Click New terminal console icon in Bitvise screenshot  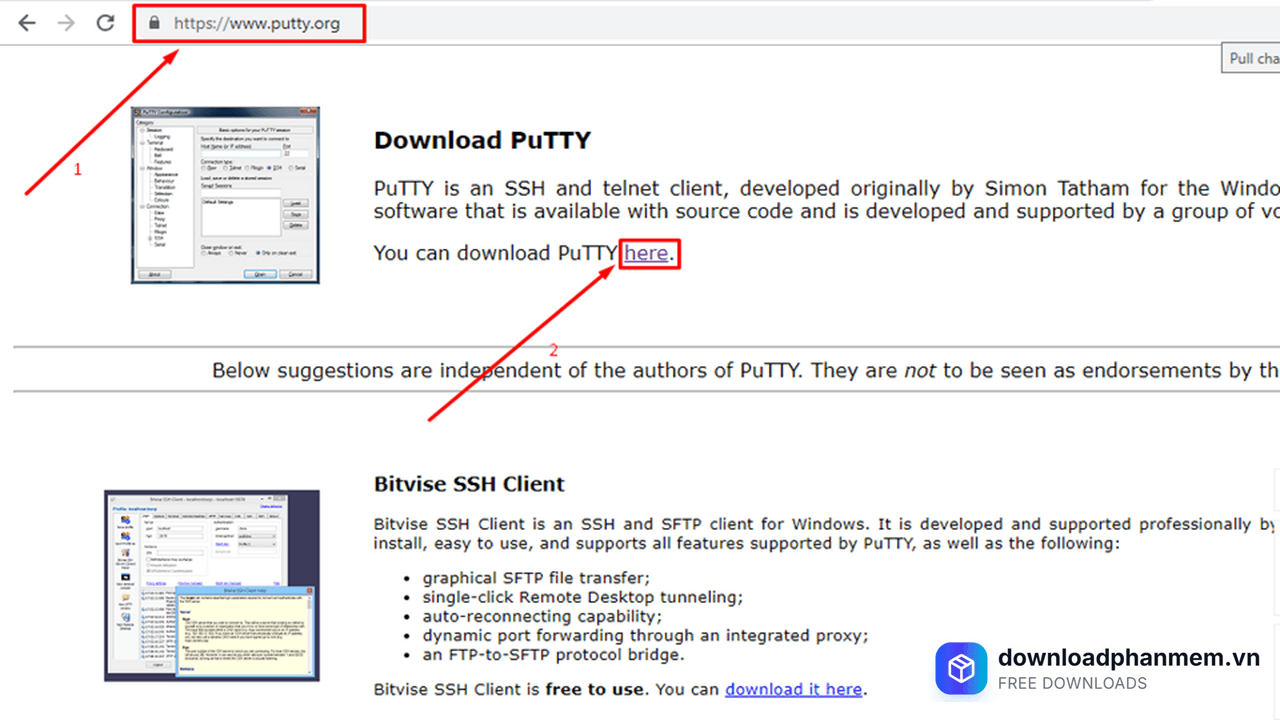click(126, 578)
